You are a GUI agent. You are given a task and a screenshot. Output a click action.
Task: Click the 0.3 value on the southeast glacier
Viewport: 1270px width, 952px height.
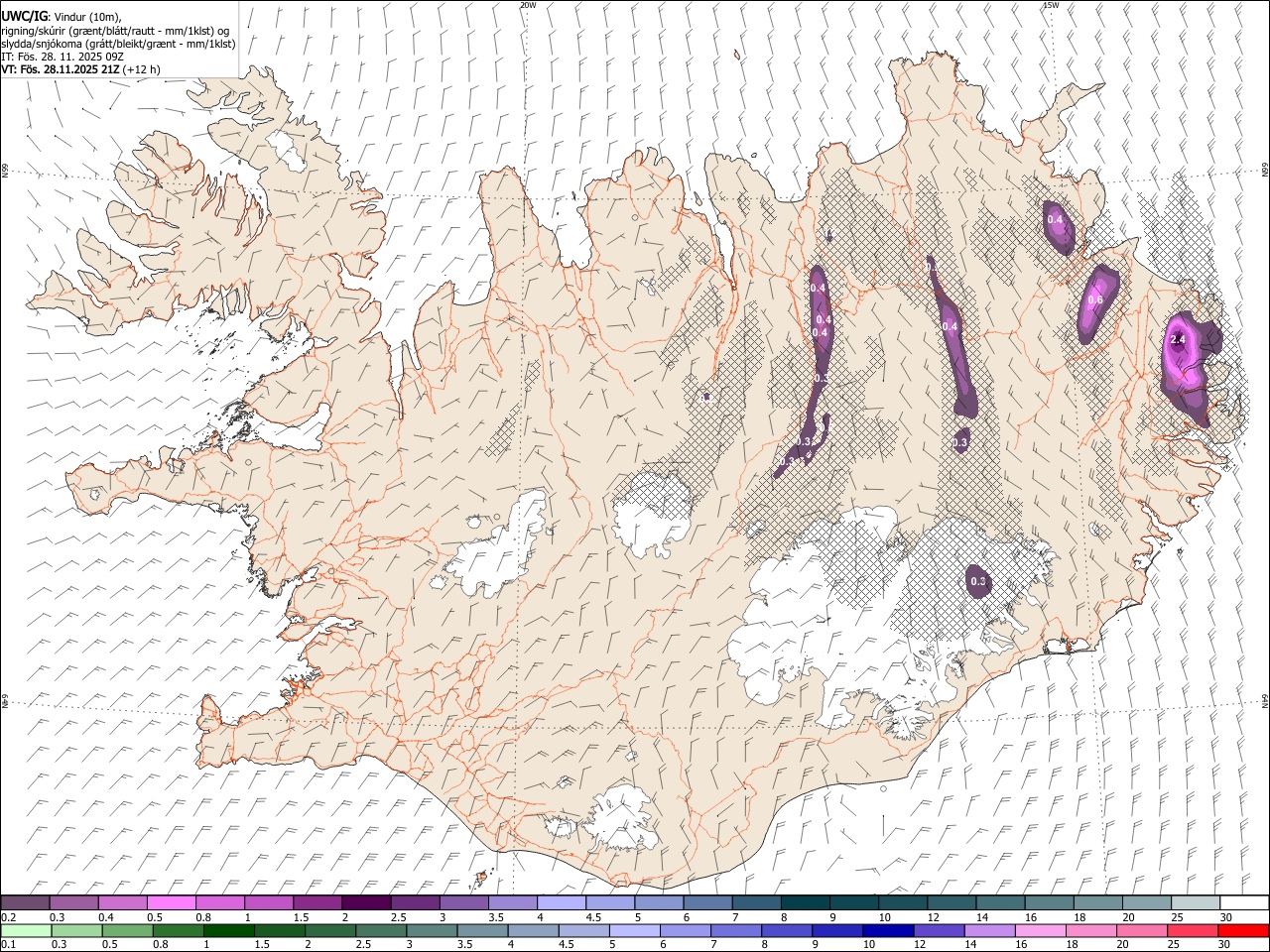point(978,581)
